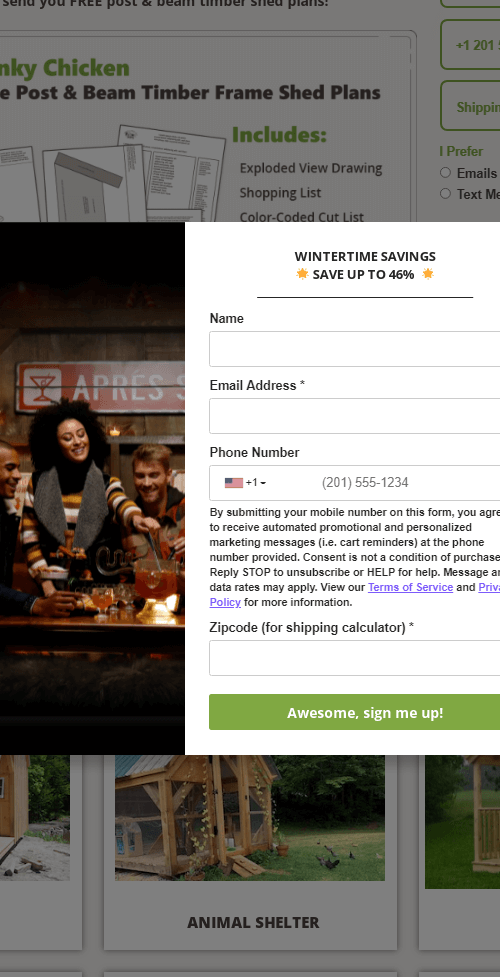Open the Terms of Service link
This screenshot has height=977, width=500.
(x=410, y=587)
